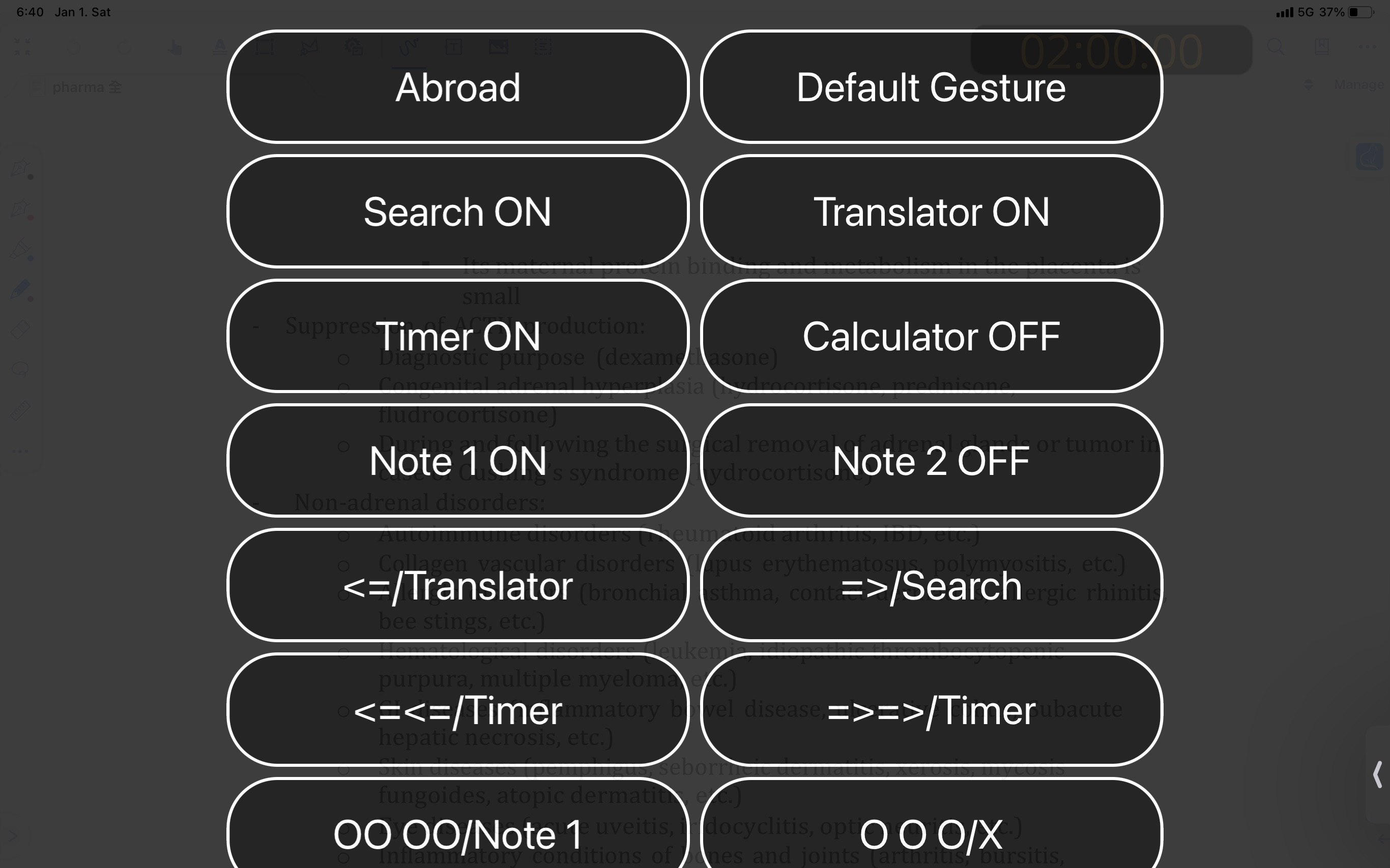Switch mode using <=/Translator button
Viewport: 1390px width, 868px height.
pyautogui.click(x=457, y=585)
